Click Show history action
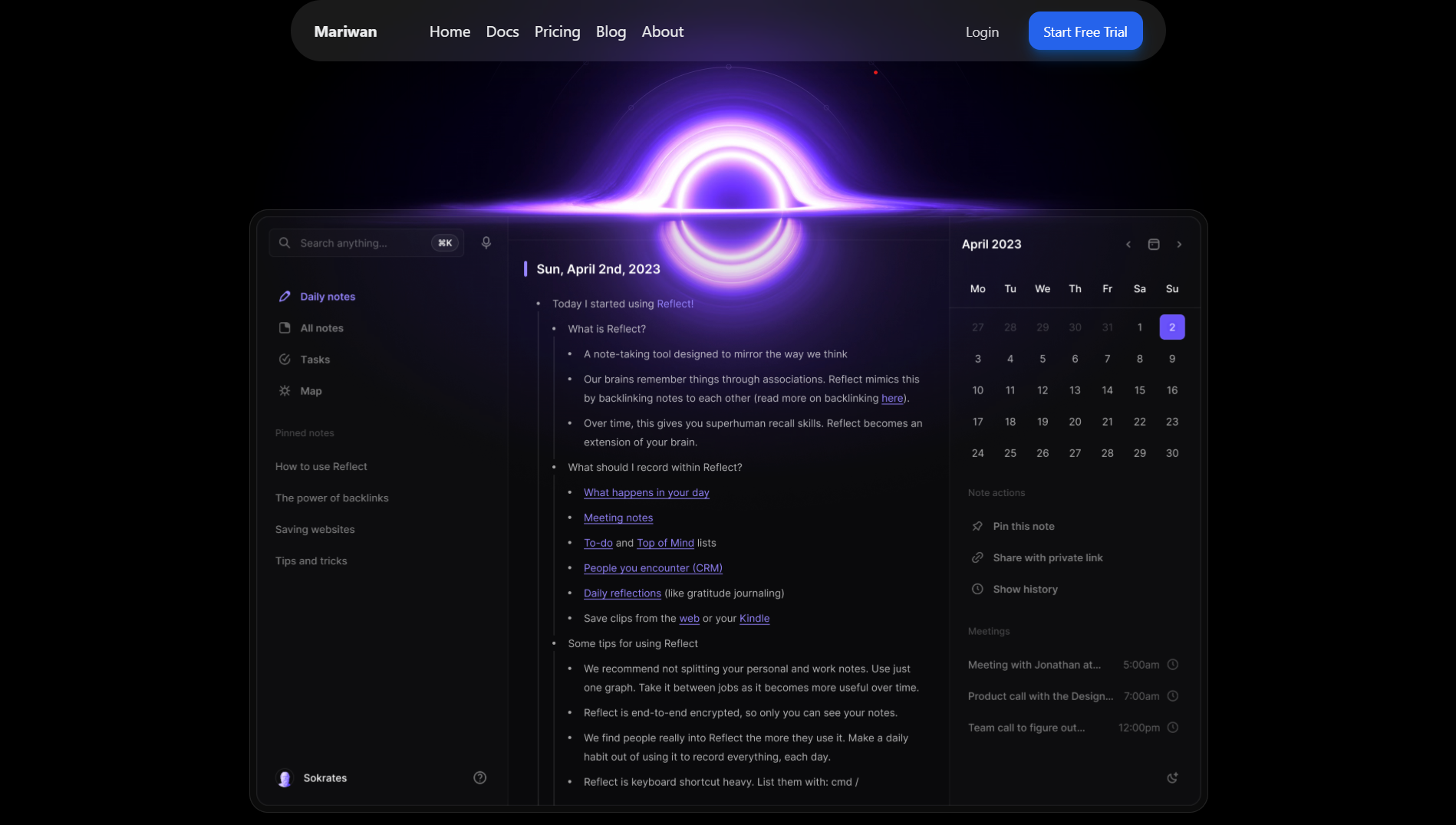1456x825 pixels. coord(1025,590)
